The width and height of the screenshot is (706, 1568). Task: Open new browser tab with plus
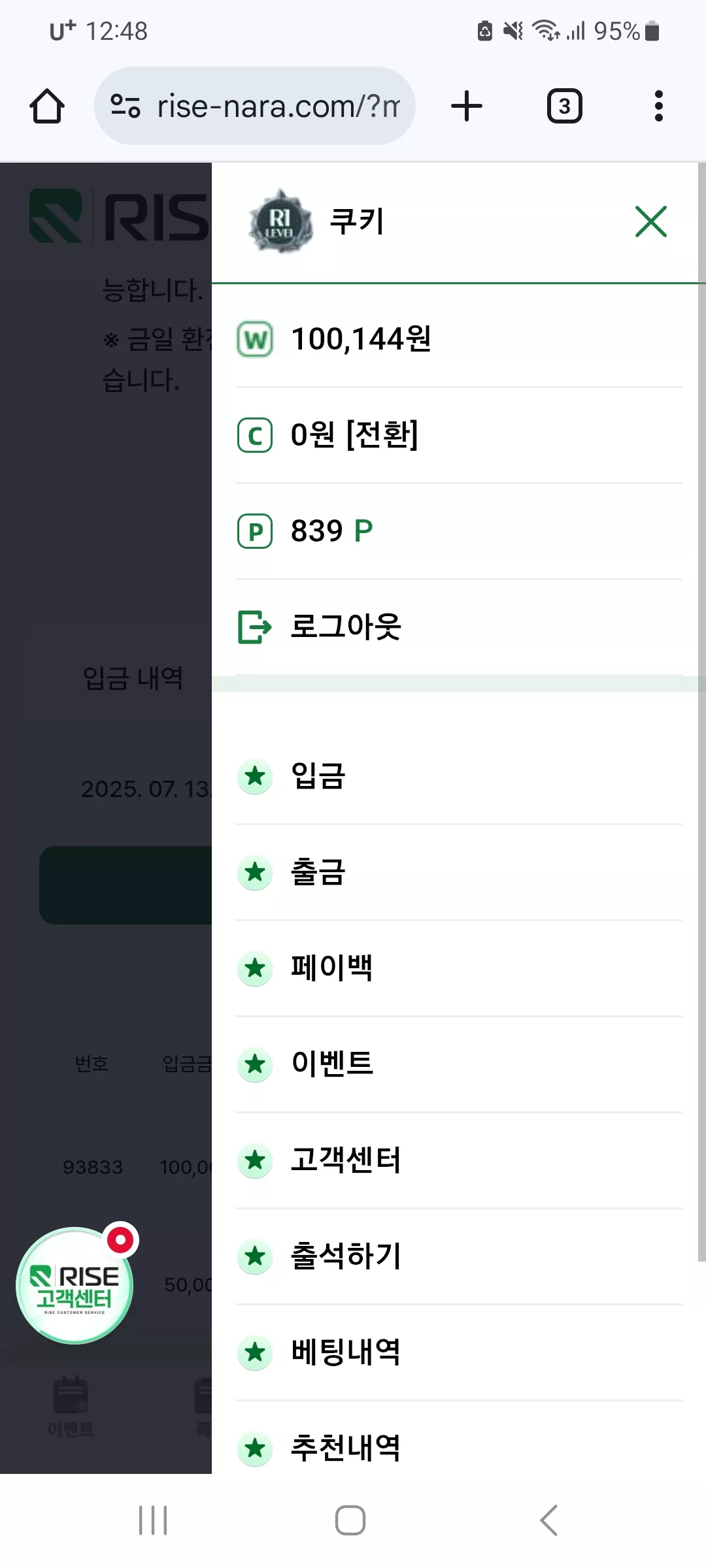[x=467, y=106]
